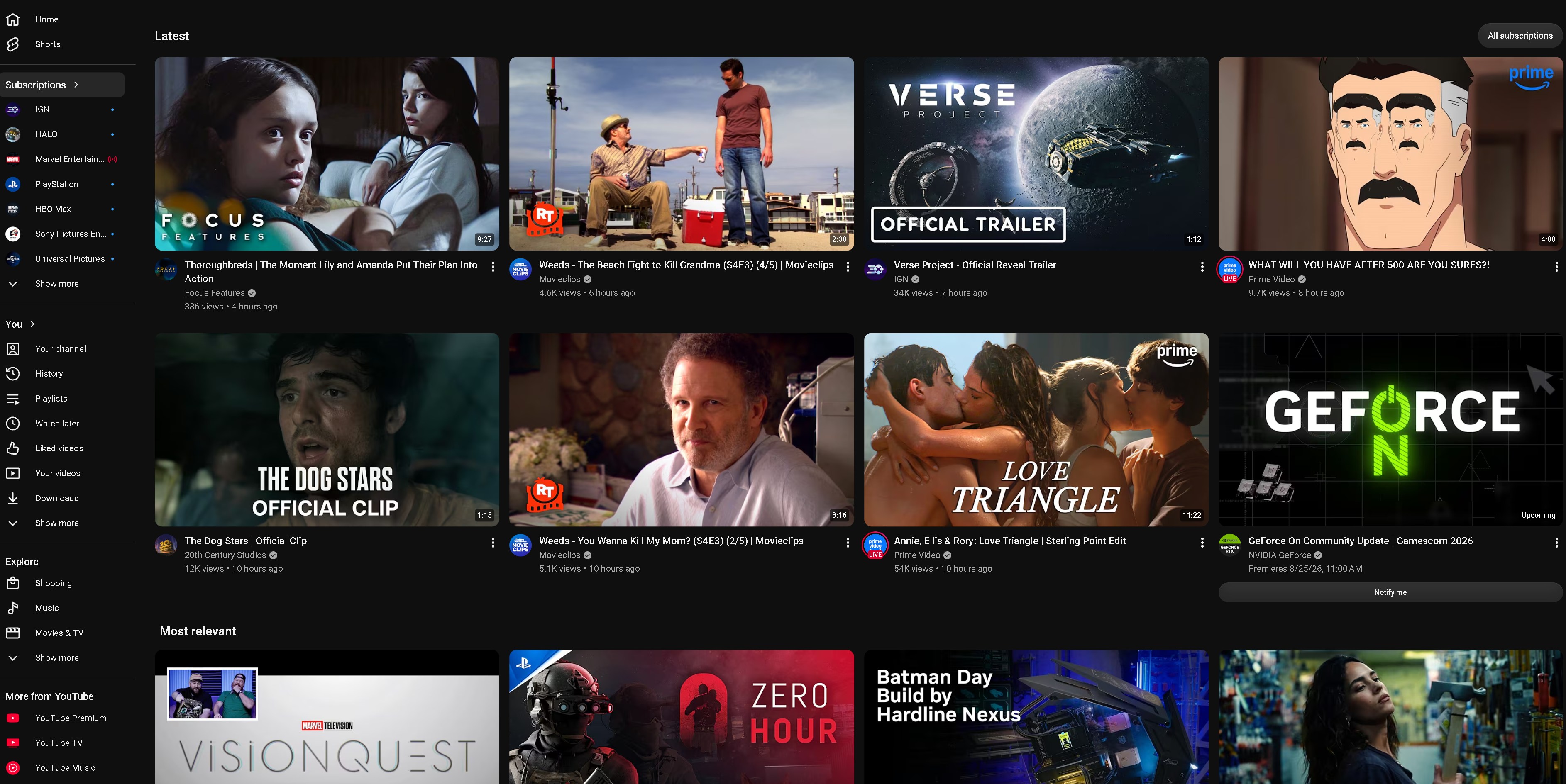Click the Liked videos thumbs-up icon
This screenshot has height=784, width=1566.
pyautogui.click(x=13, y=448)
